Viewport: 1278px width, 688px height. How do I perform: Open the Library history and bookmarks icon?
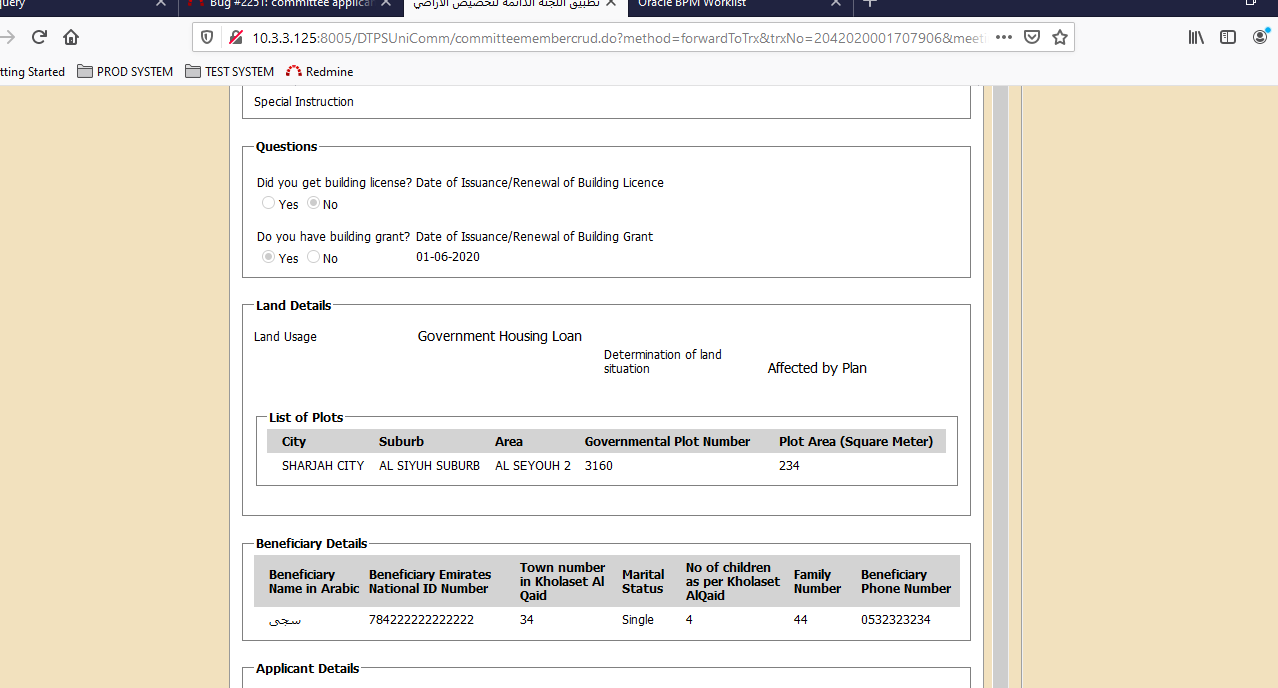coord(1196,37)
